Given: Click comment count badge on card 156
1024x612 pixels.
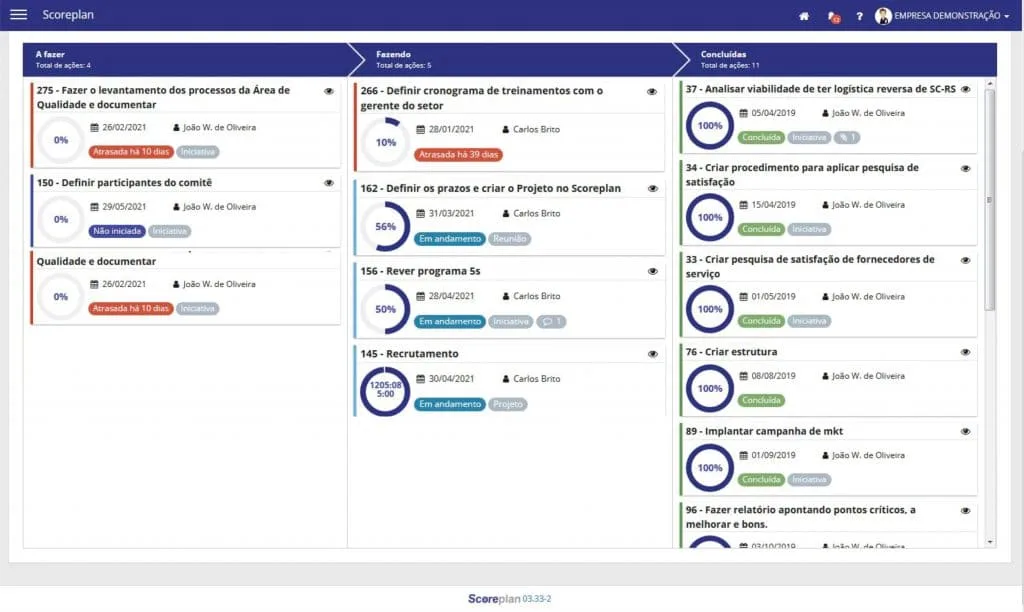Looking at the screenshot, I should [551, 321].
